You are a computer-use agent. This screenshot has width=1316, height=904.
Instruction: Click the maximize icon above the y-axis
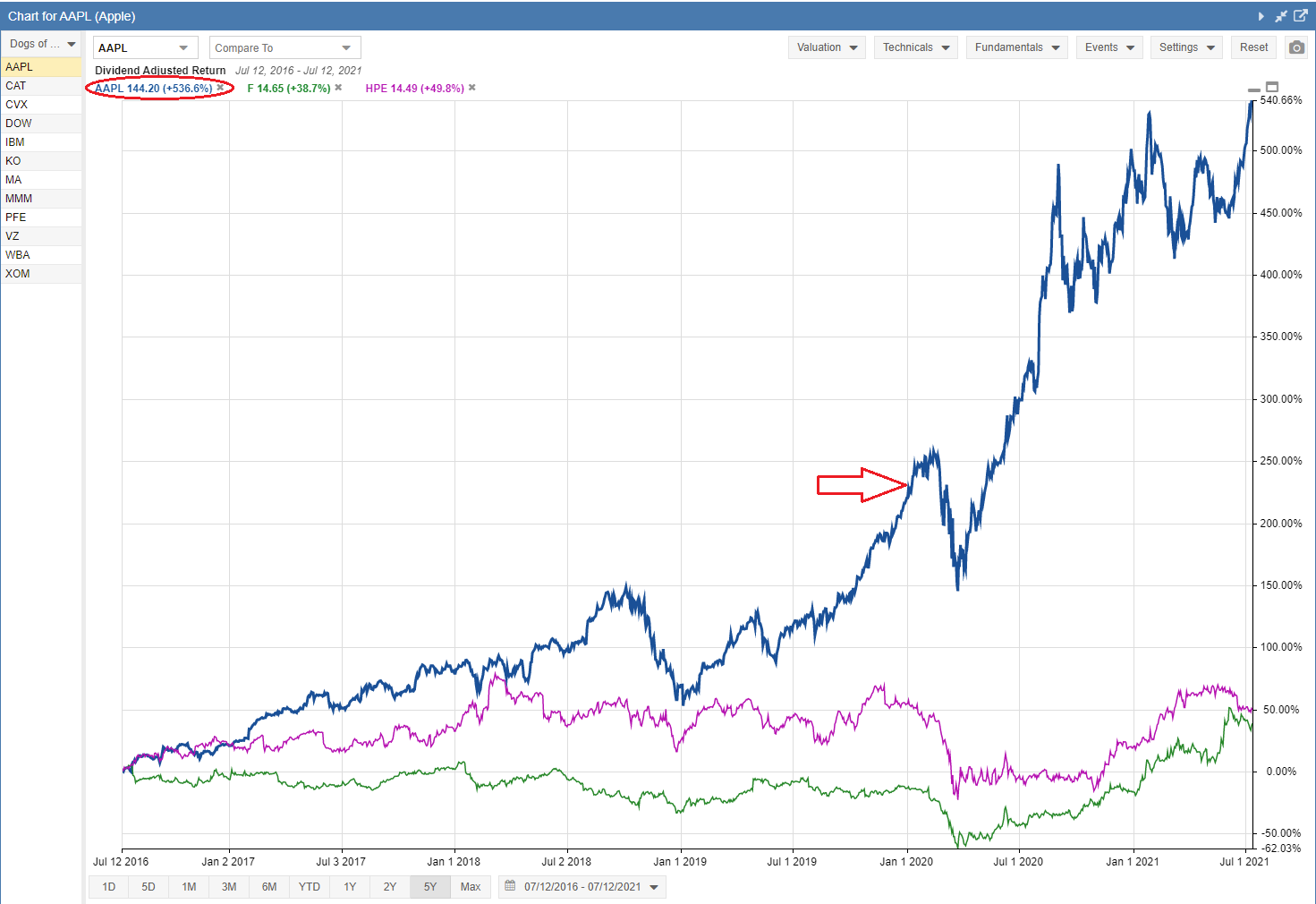click(x=1272, y=88)
